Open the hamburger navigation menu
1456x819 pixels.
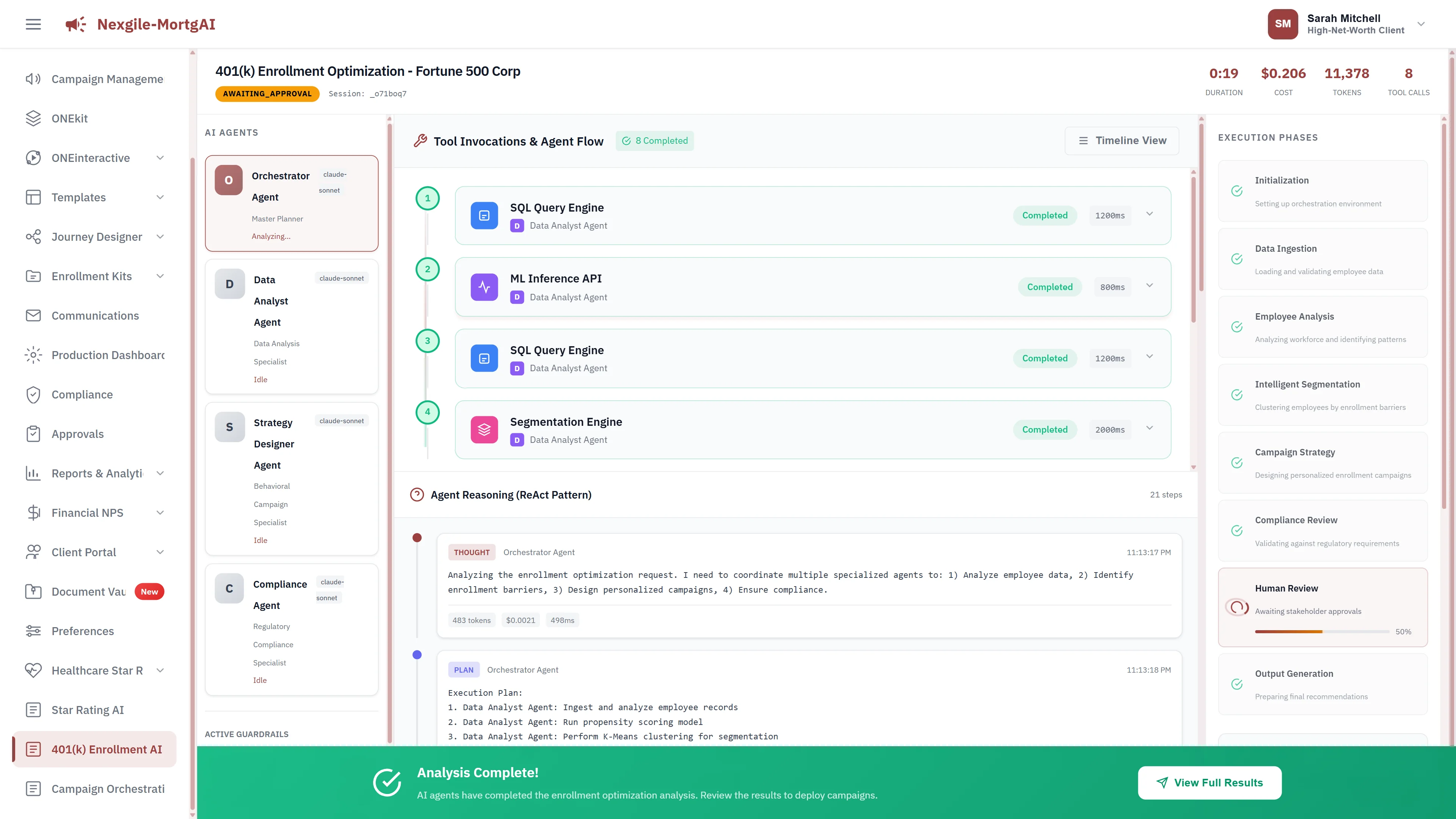point(33,24)
